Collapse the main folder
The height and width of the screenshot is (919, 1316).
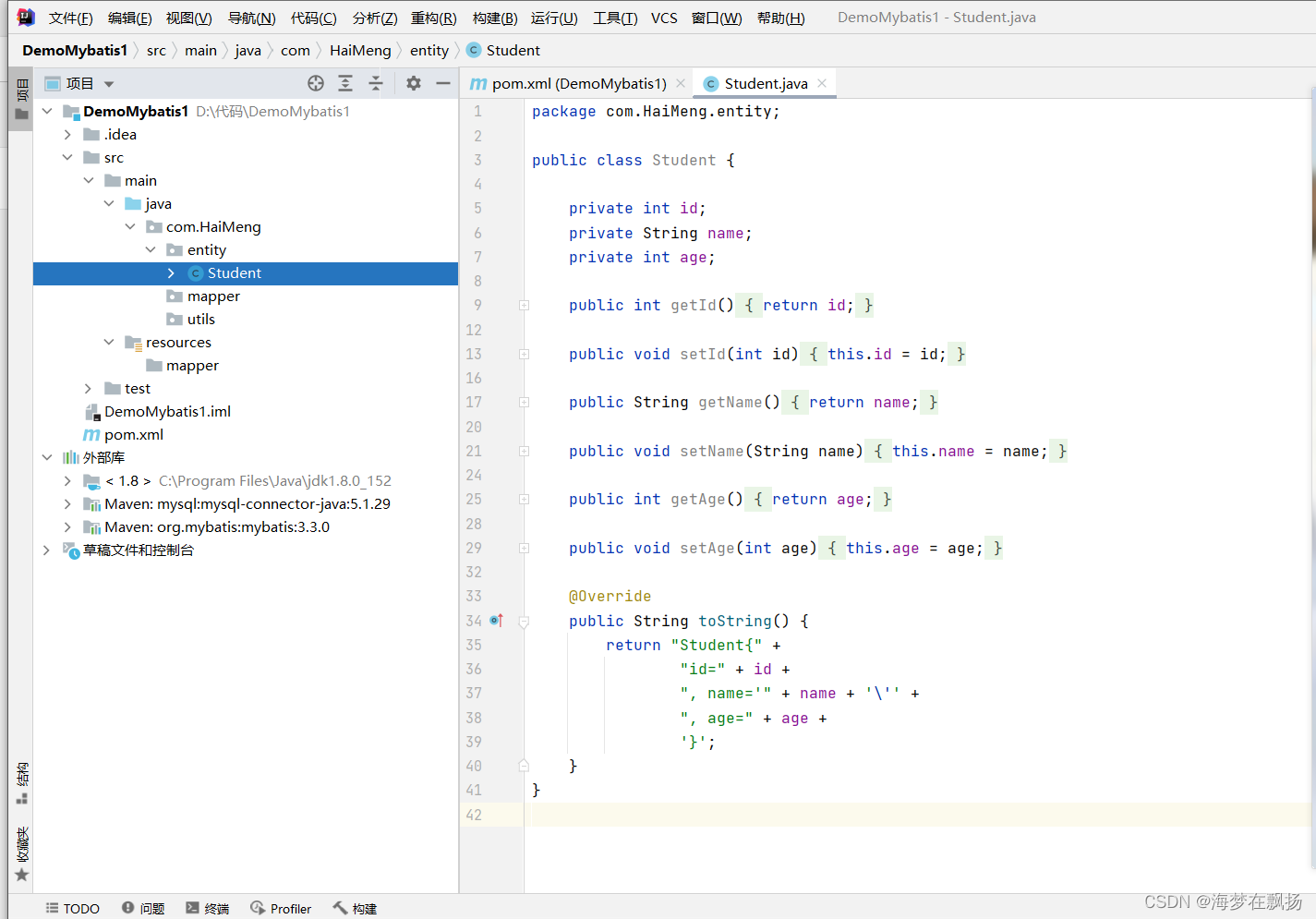pos(89,180)
